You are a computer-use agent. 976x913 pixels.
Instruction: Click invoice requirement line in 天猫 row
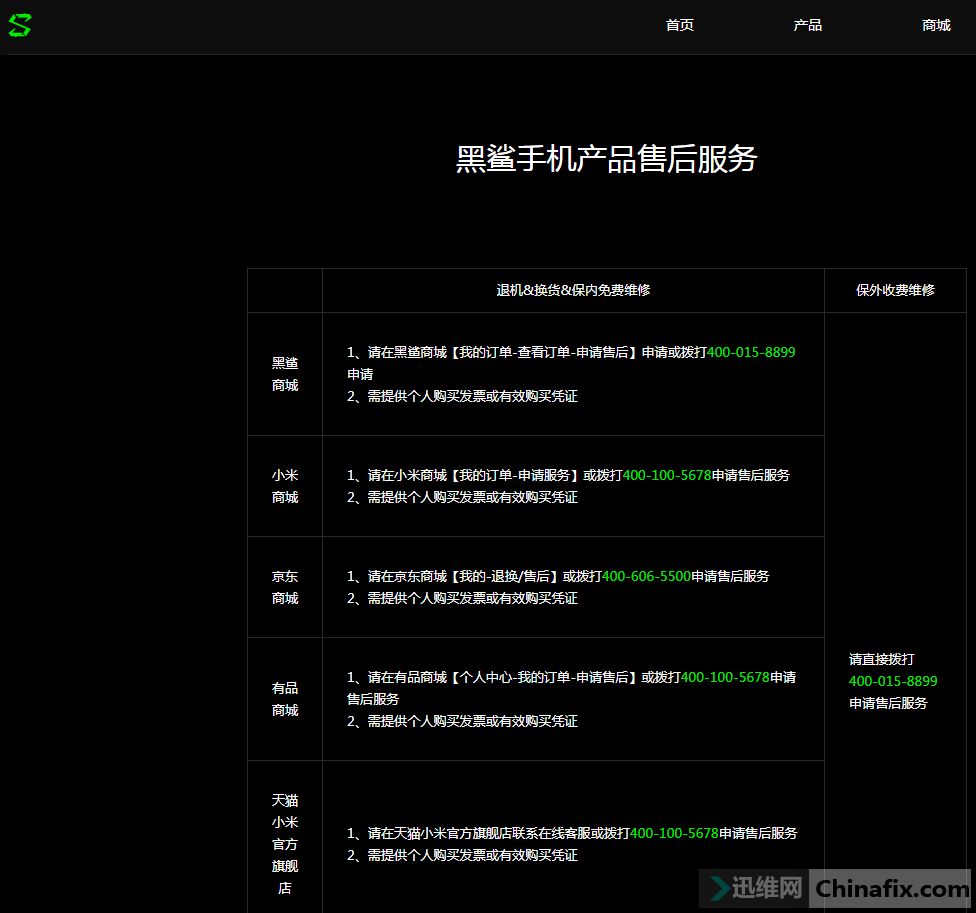click(462, 855)
